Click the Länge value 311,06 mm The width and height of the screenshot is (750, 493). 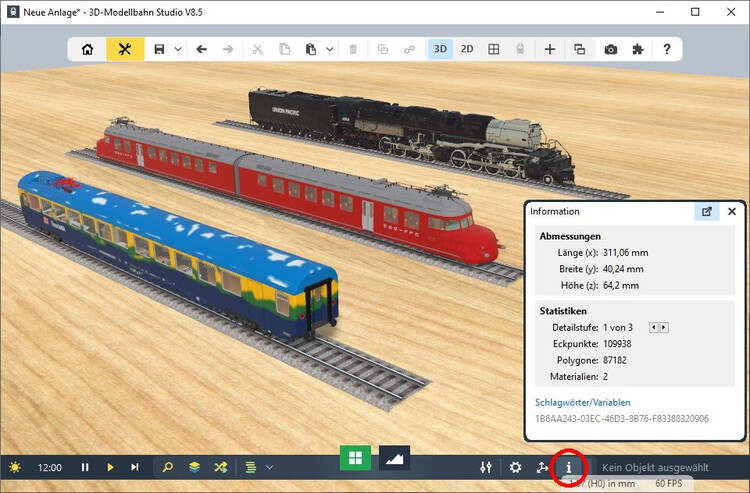point(626,252)
